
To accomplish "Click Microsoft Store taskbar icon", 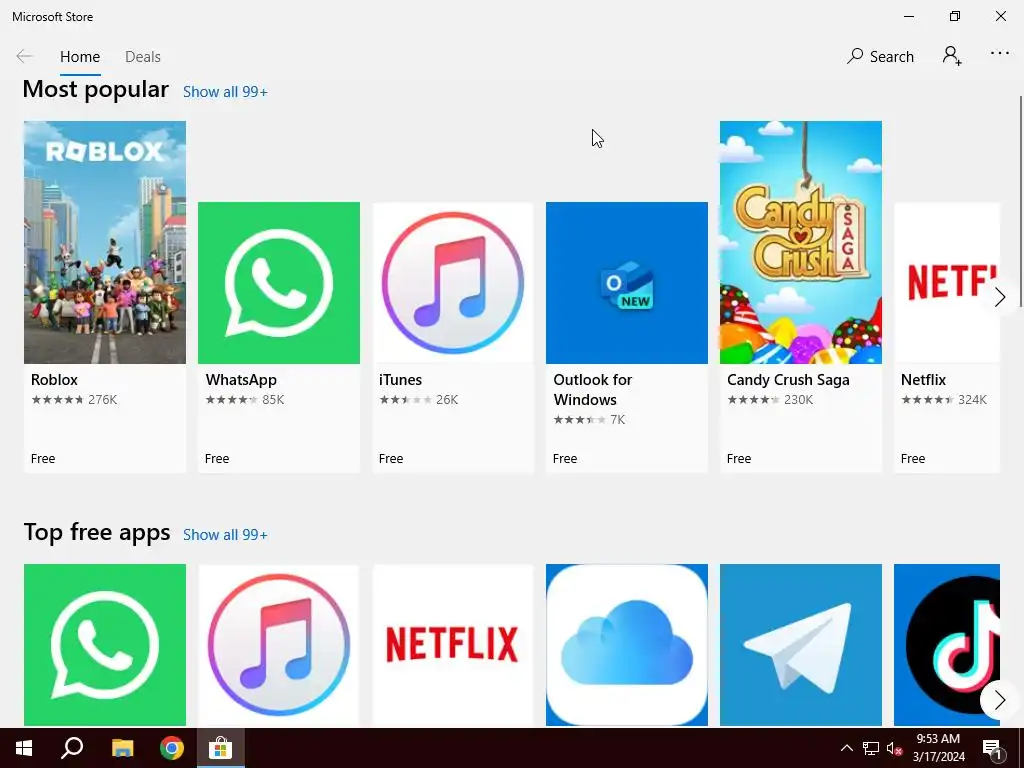I will [221, 748].
